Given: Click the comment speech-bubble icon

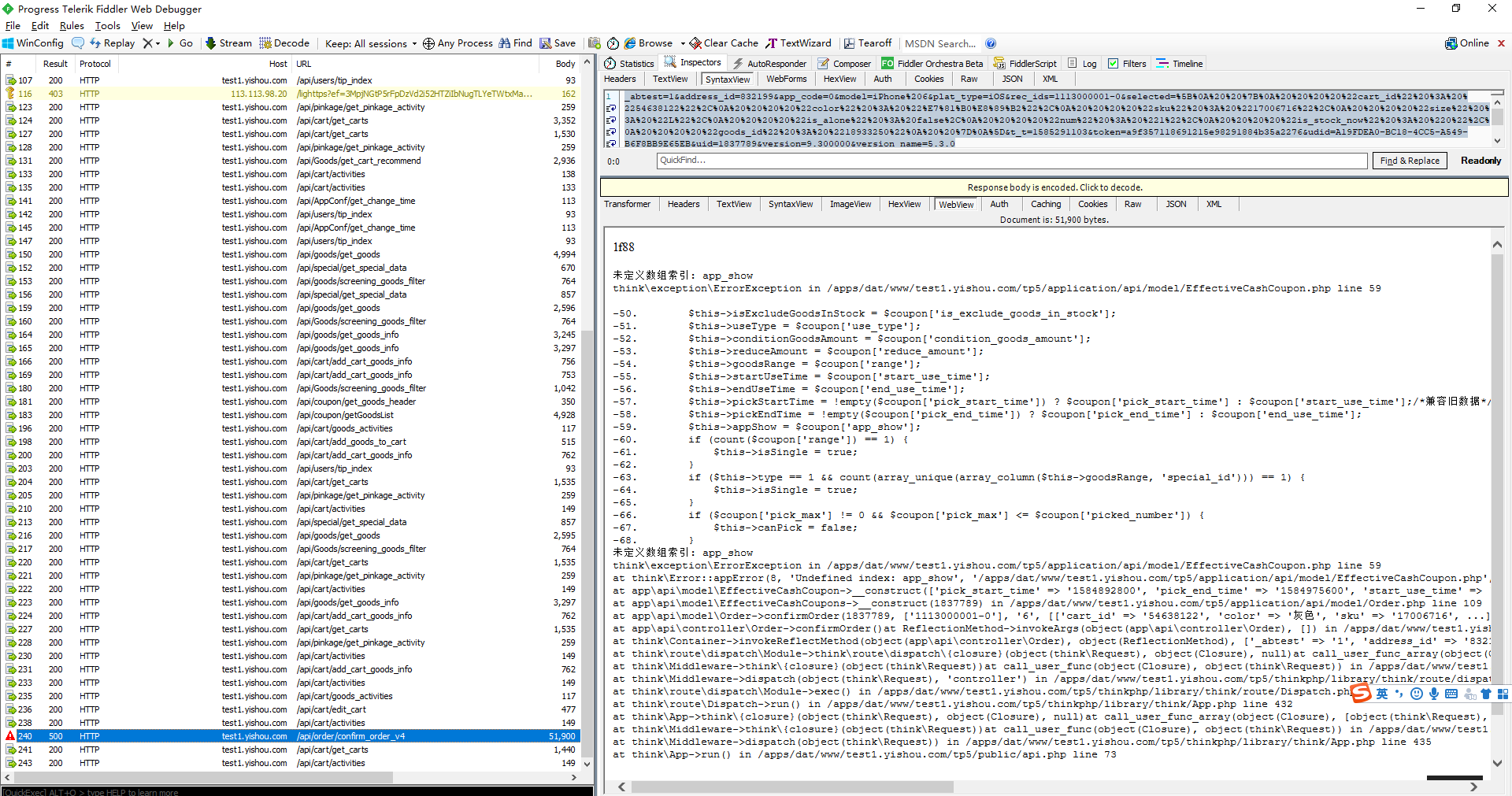Looking at the screenshot, I should tap(78, 43).
